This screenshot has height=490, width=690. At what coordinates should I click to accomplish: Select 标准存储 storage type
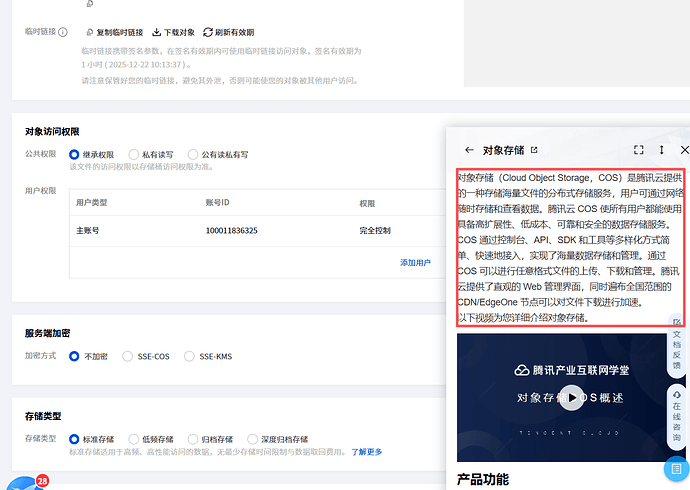[74, 439]
